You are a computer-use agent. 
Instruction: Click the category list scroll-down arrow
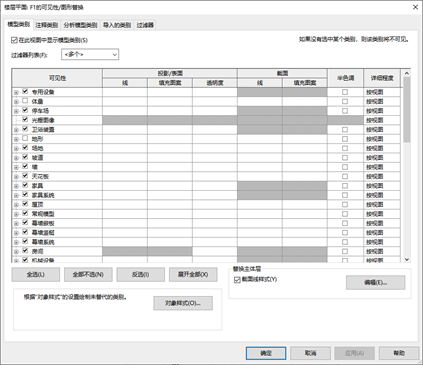(x=407, y=259)
